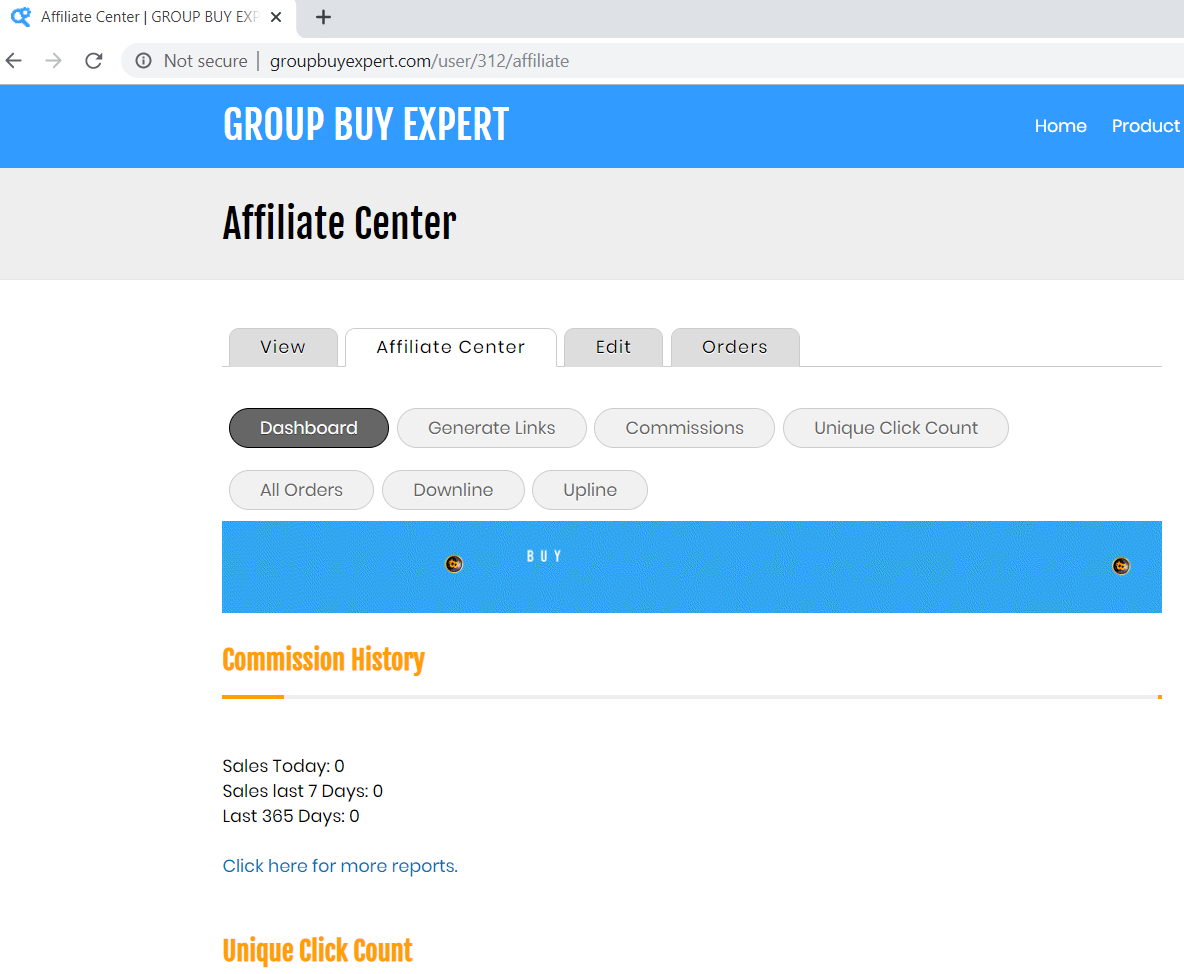Open the Orders tab
This screenshot has height=974, width=1184.
[734, 347]
